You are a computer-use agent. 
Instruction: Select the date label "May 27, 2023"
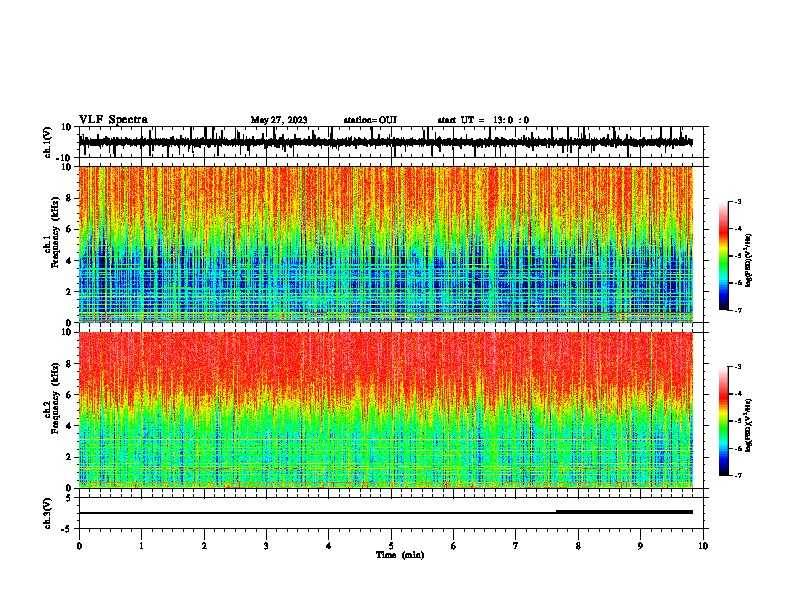(x=279, y=120)
